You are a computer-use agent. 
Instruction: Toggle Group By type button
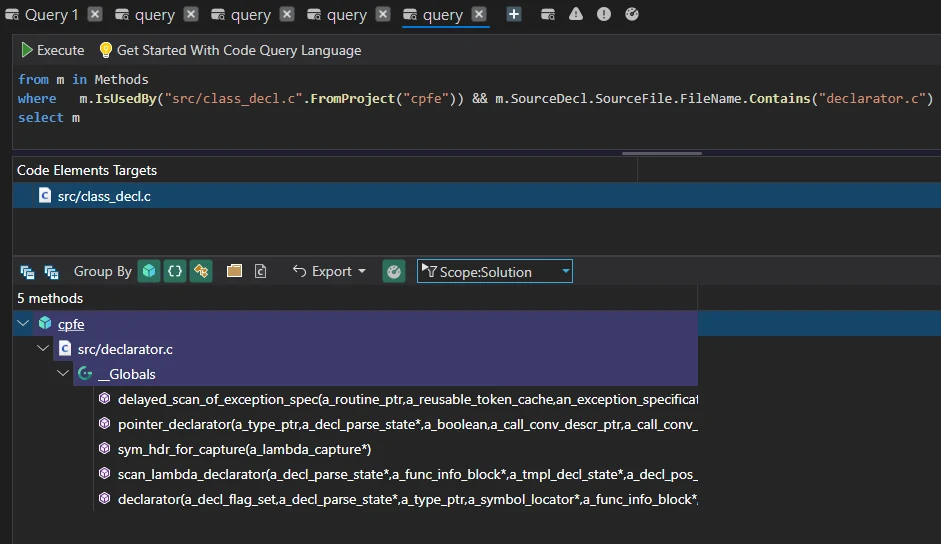[x=201, y=271]
